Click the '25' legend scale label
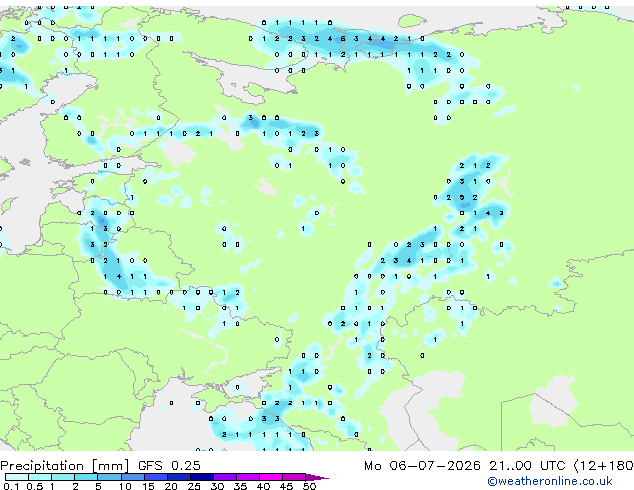This screenshot has width=634, height=490. tap(194, 486)
